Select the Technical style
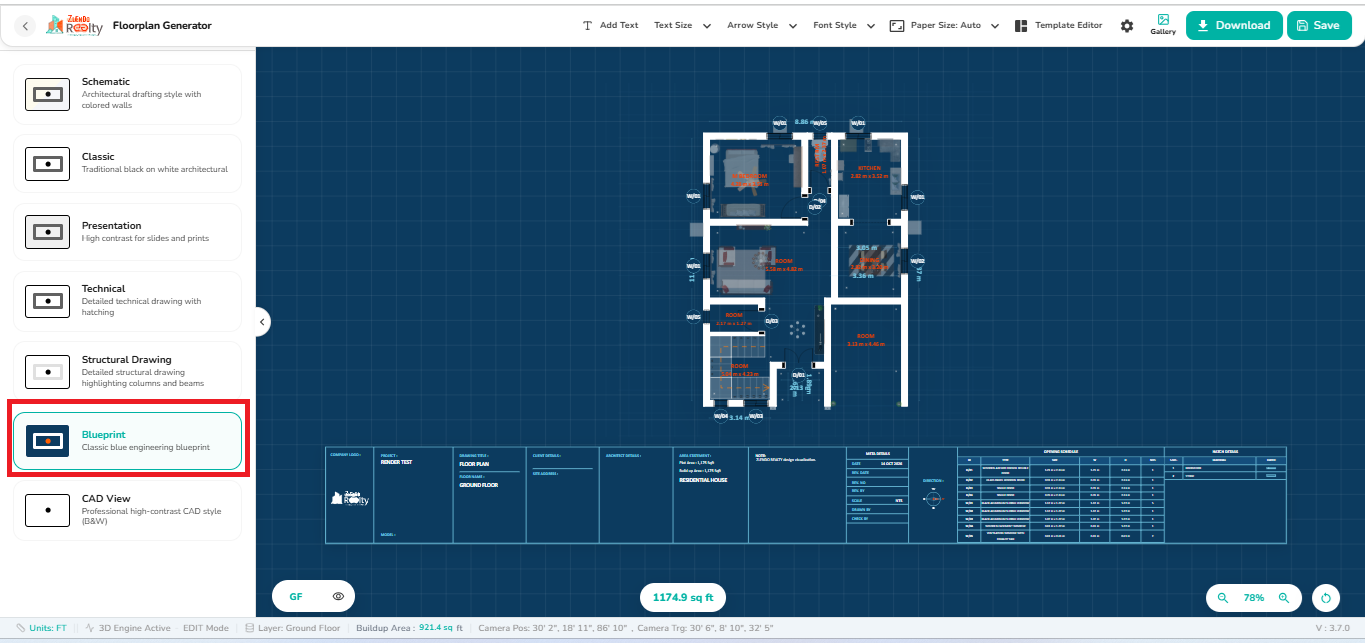 point(128,300)
